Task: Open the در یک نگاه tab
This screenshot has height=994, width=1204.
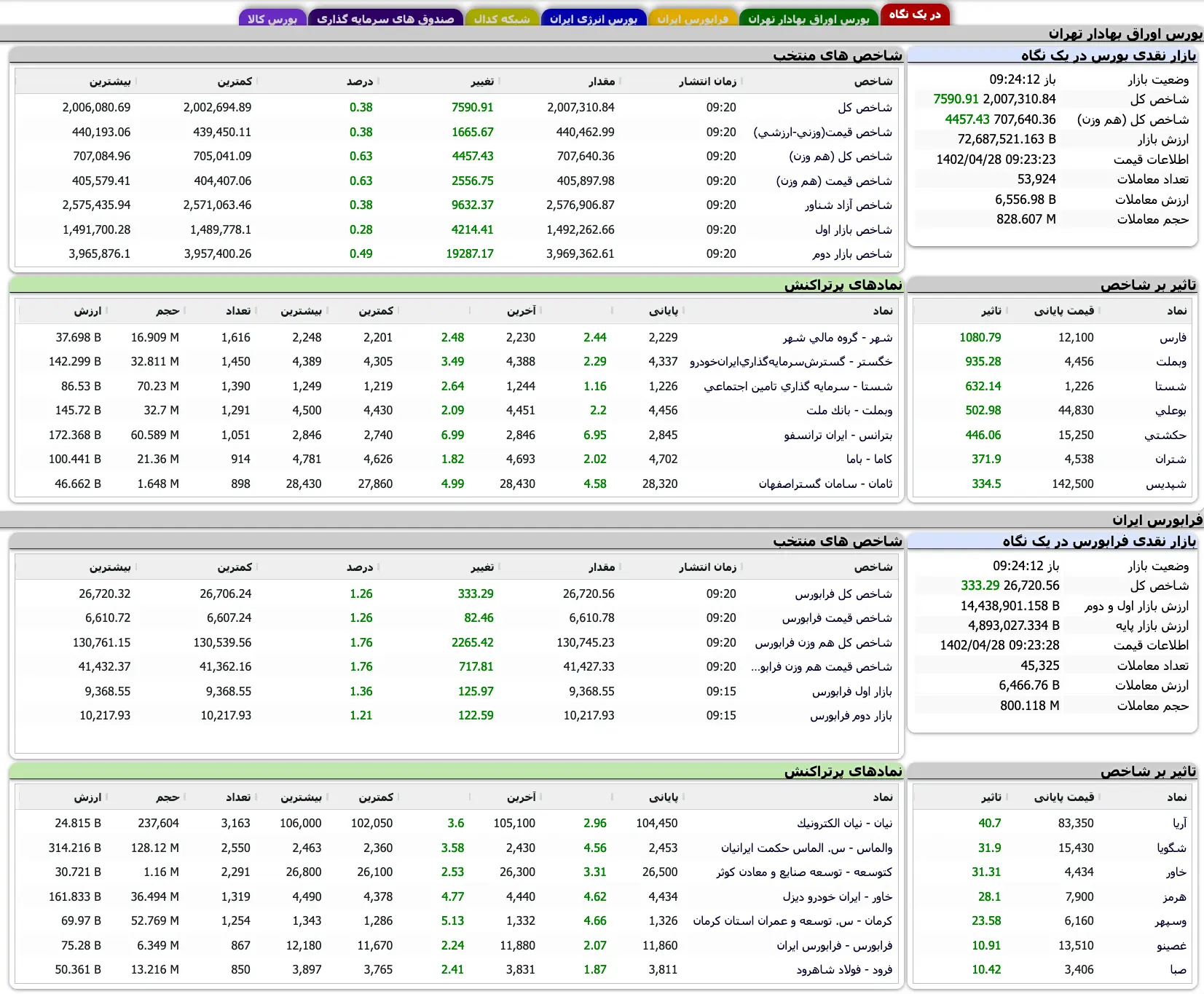Action: [915, 15]
